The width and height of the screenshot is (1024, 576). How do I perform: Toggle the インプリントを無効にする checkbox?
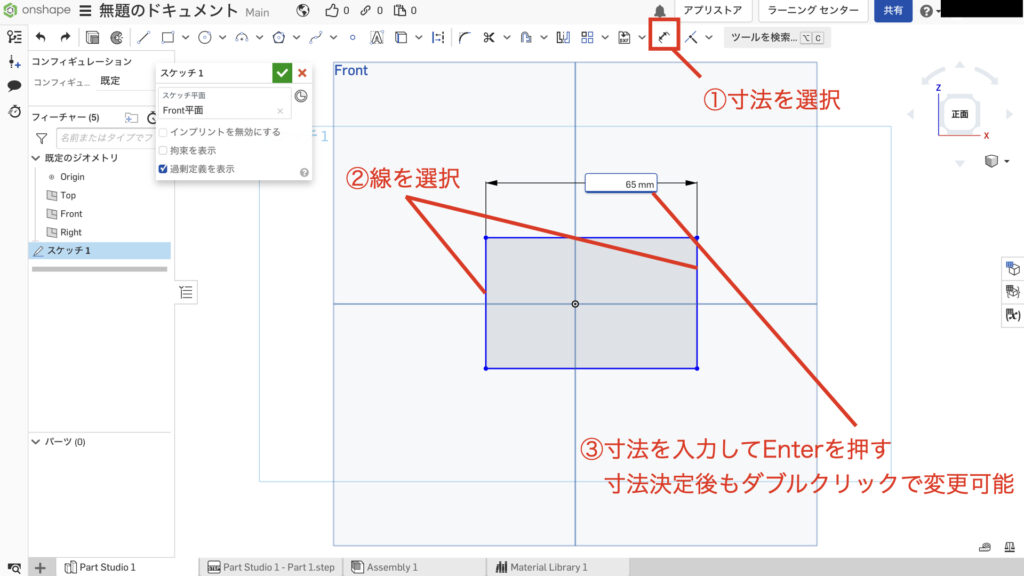[163, 132]
